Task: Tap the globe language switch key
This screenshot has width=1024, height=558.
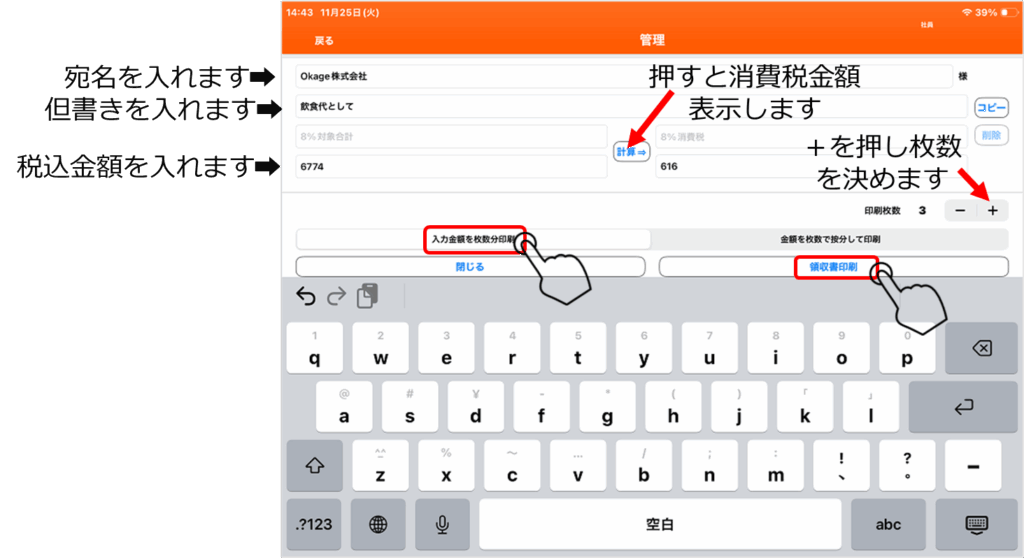Action: tap(378, 524)
